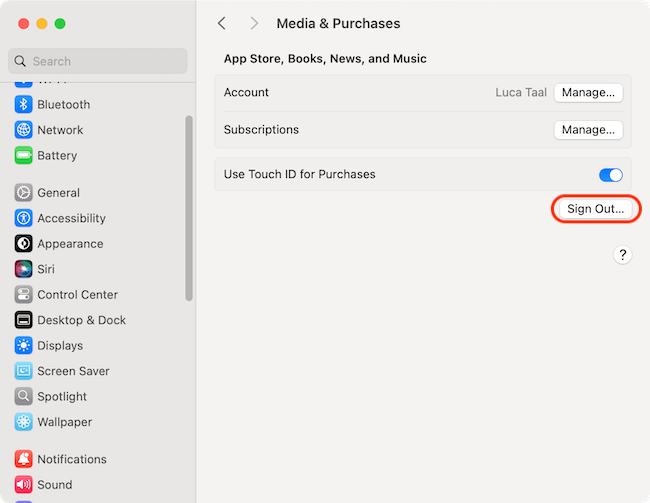Viewport: 650px width, 503px height.
Task: Click the sidebar Search field
Action: tap(98, 61)
